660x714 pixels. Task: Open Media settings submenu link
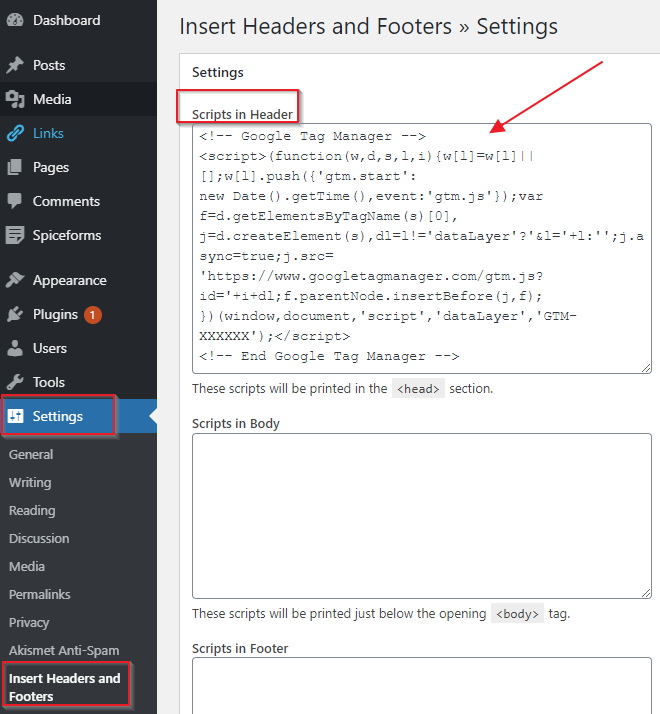tap(27, 566)
